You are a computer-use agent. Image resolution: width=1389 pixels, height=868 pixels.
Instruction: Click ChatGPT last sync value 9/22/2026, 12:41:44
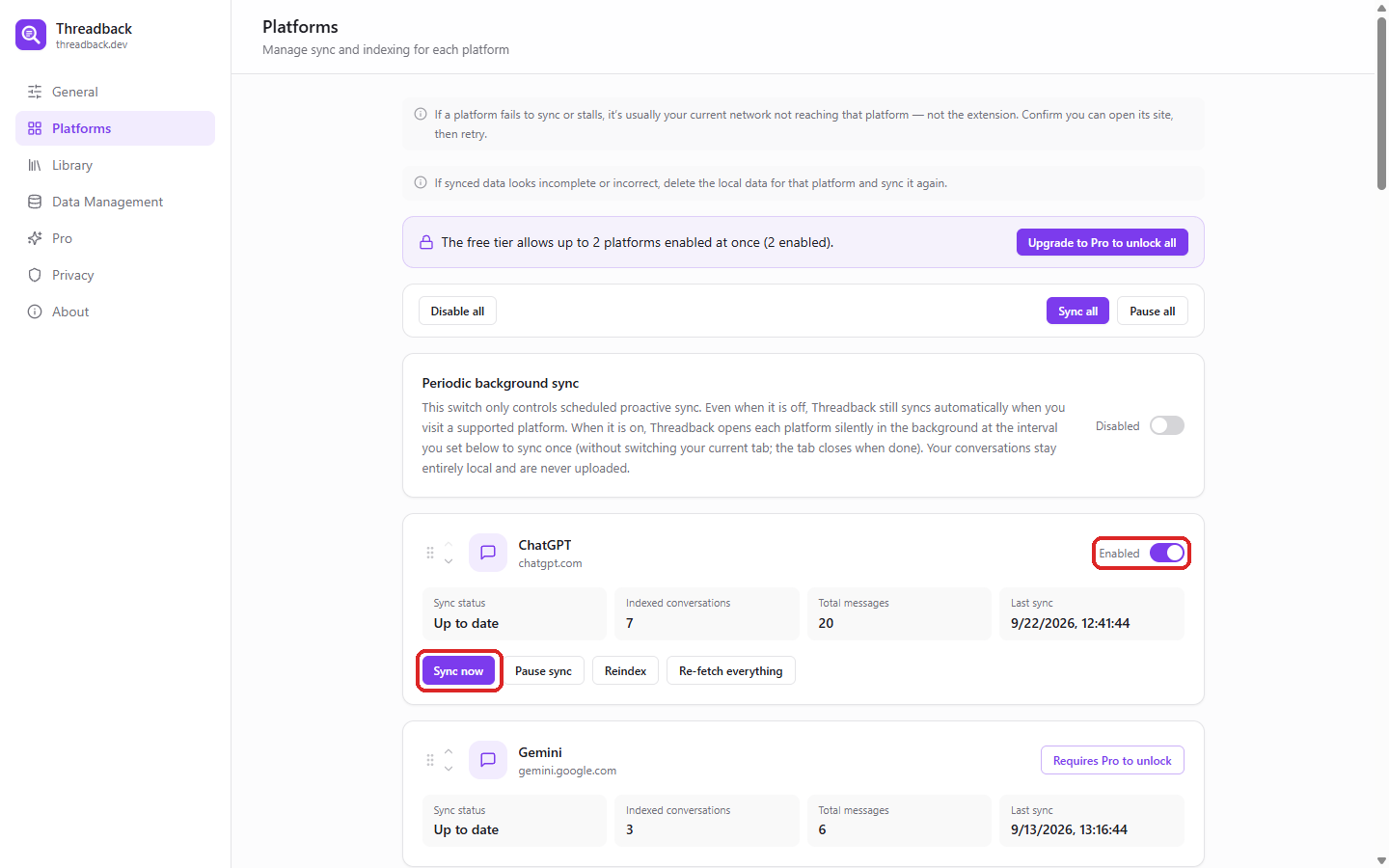1070,623
